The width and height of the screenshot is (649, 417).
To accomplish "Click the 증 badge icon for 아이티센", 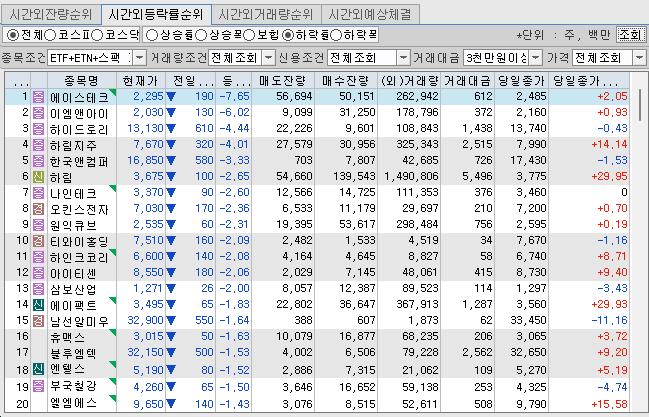I will pyautogui.click(x=38, y=273).
